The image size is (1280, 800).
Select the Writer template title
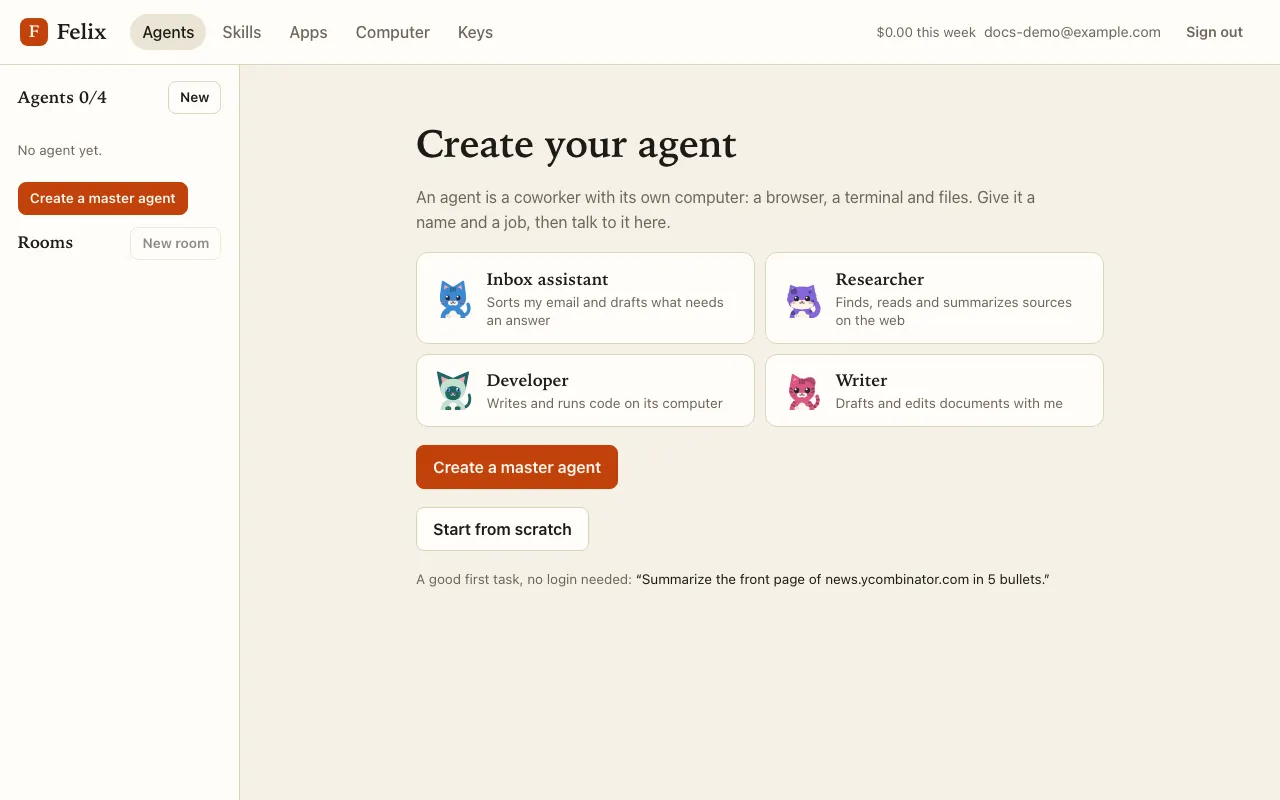[x=861, y=380]
